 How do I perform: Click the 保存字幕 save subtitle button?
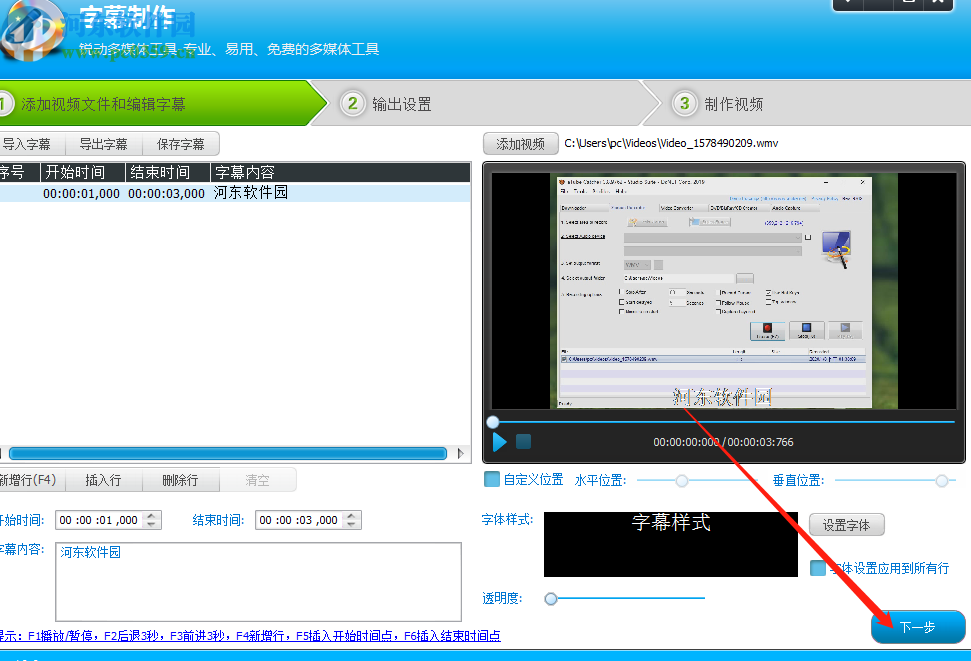[180, 144]
